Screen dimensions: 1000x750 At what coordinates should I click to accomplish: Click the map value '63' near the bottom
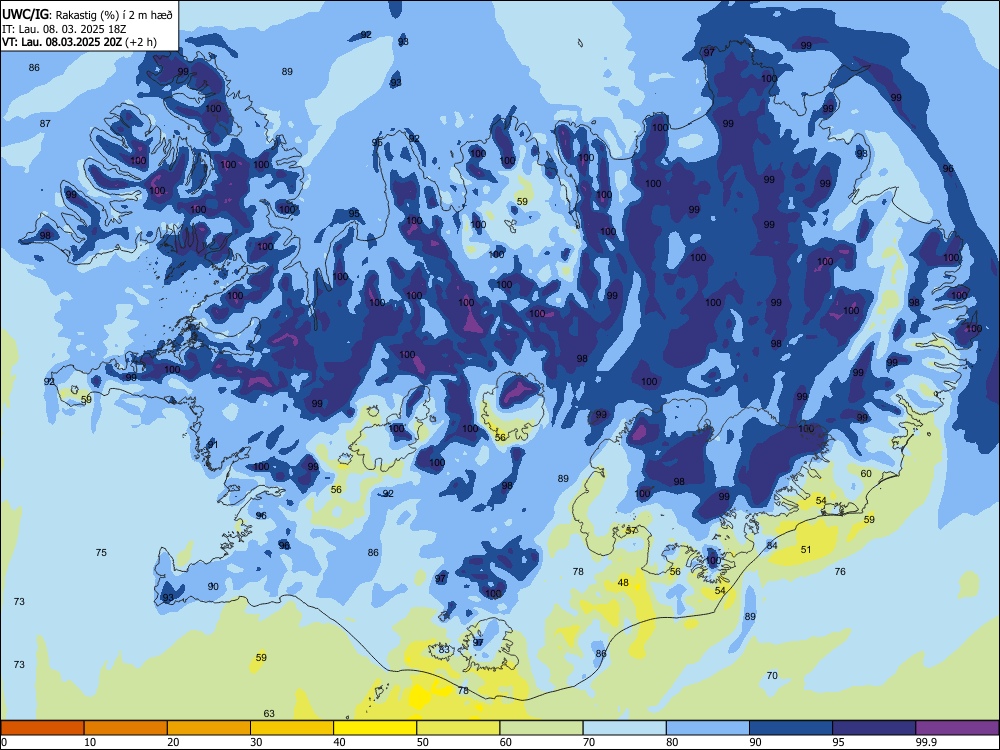[x=269, y=714]
